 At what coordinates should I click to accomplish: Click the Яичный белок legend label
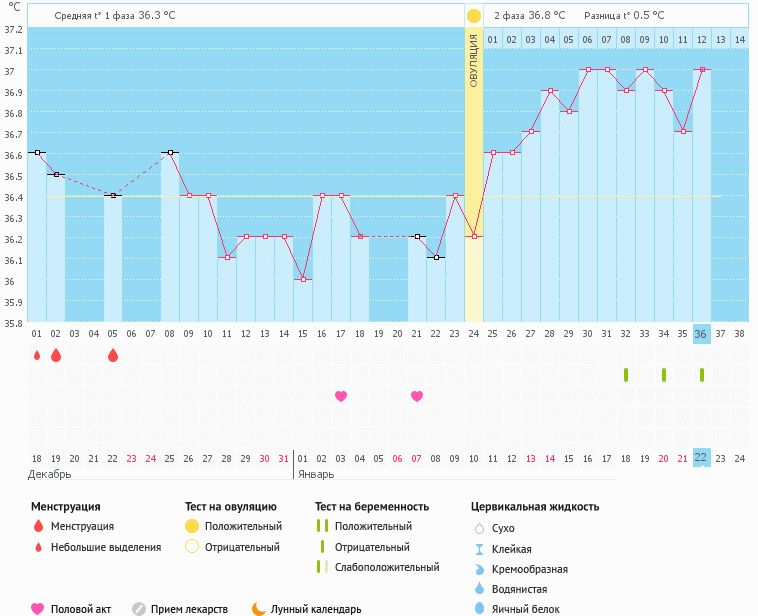[525, 609]
